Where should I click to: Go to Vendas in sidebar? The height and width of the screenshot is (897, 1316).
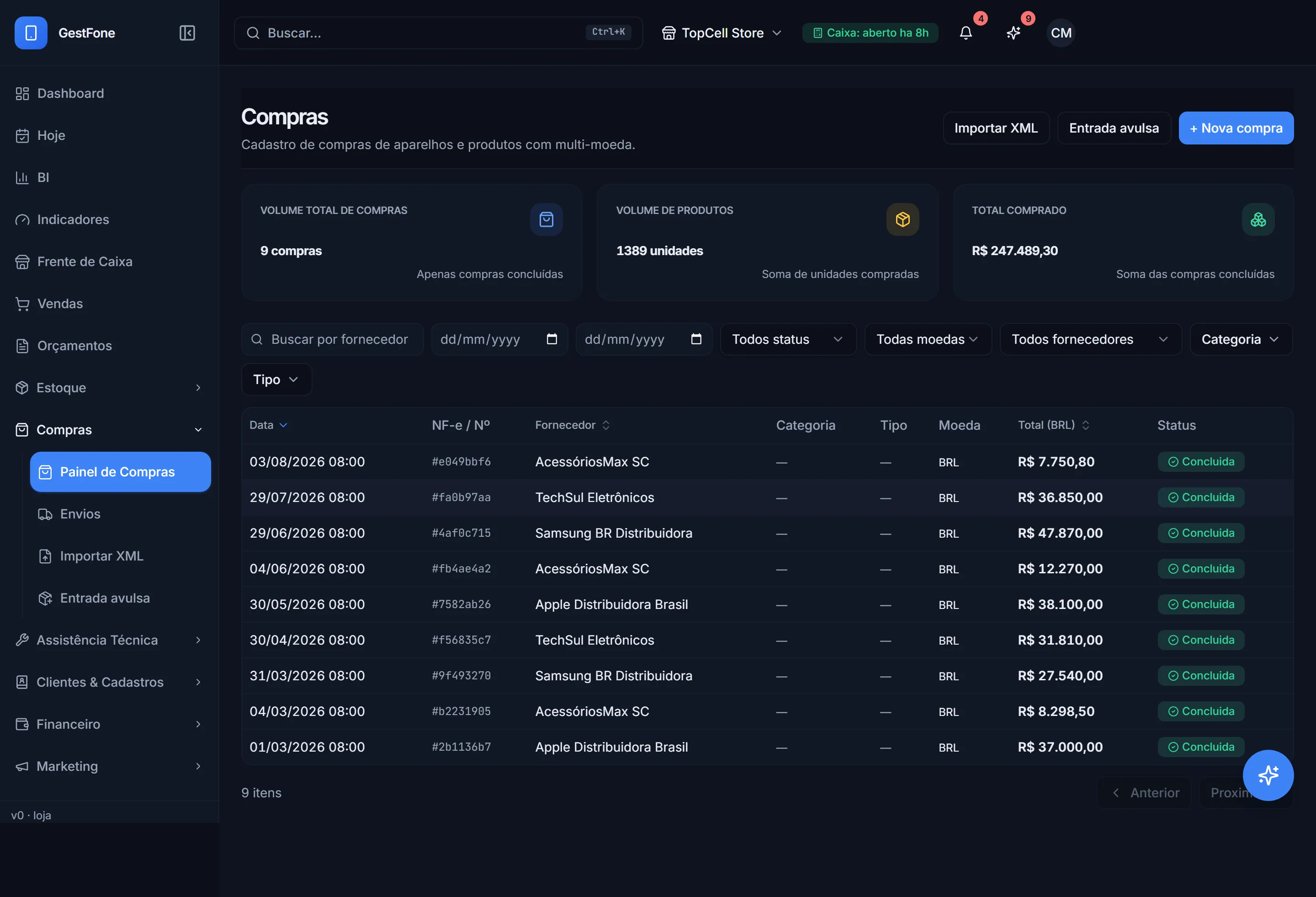coord(109,304)
